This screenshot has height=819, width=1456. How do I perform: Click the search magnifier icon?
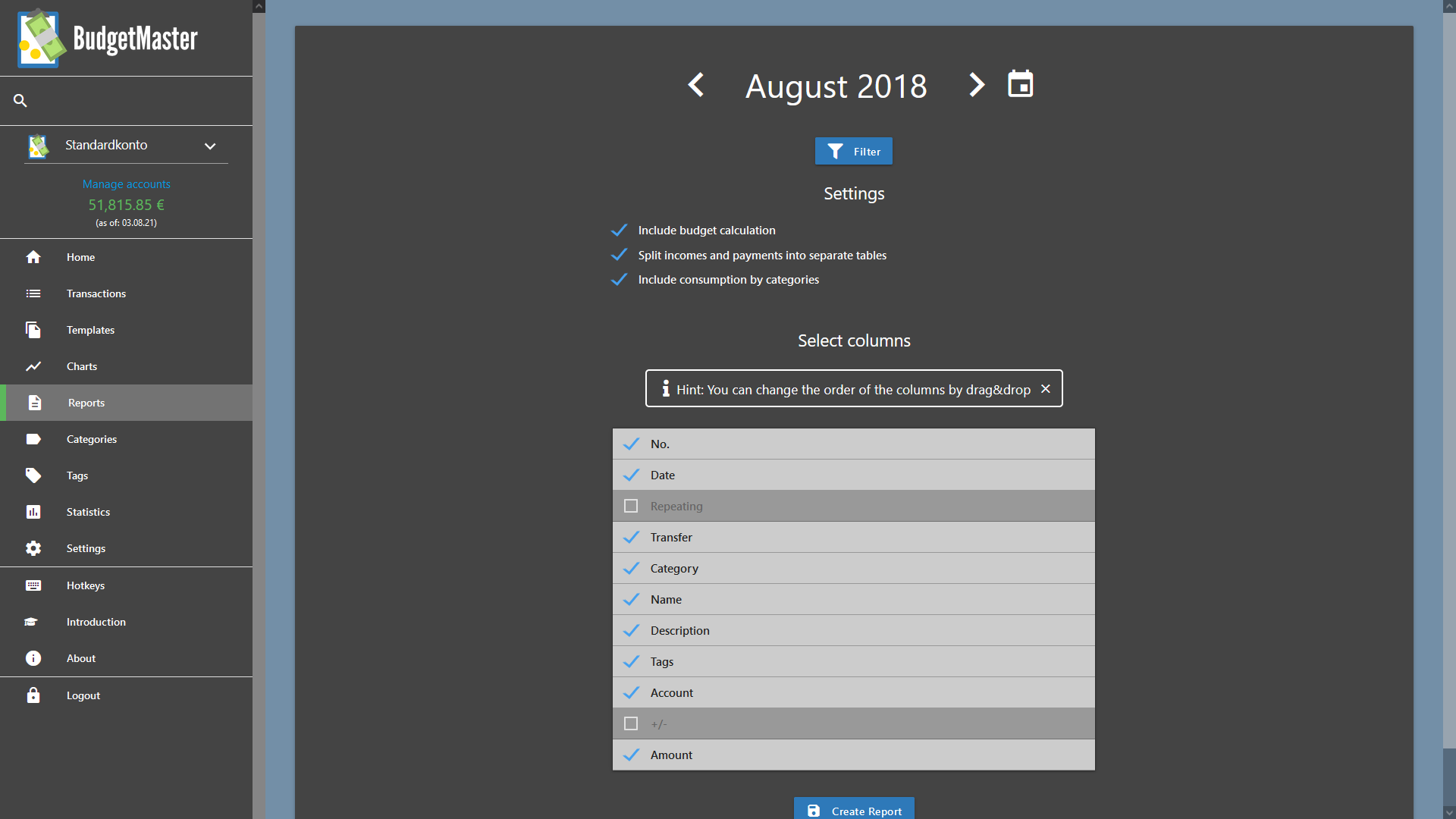pyautogui.click(x=20, y=100)
